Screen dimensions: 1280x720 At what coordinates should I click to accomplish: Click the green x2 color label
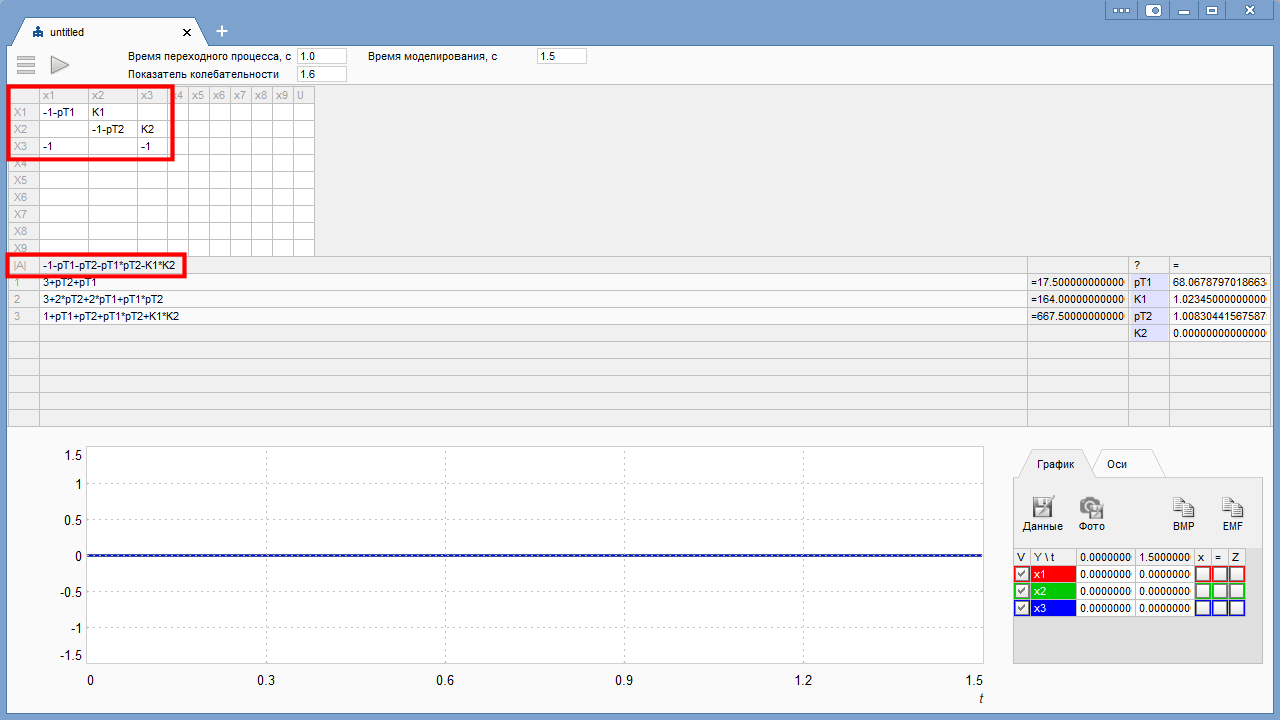1053,591
